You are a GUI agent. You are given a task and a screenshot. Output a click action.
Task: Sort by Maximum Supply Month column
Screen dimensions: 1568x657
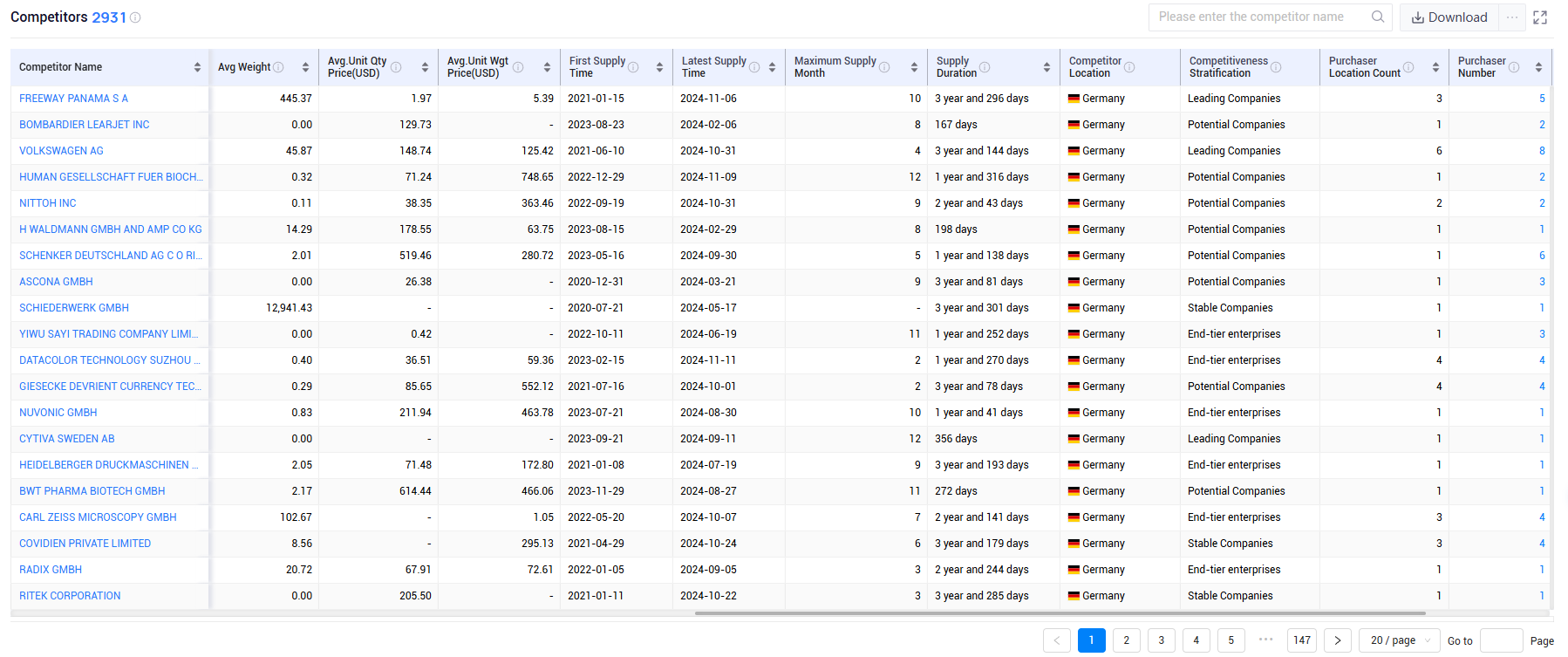coord(914,67)
